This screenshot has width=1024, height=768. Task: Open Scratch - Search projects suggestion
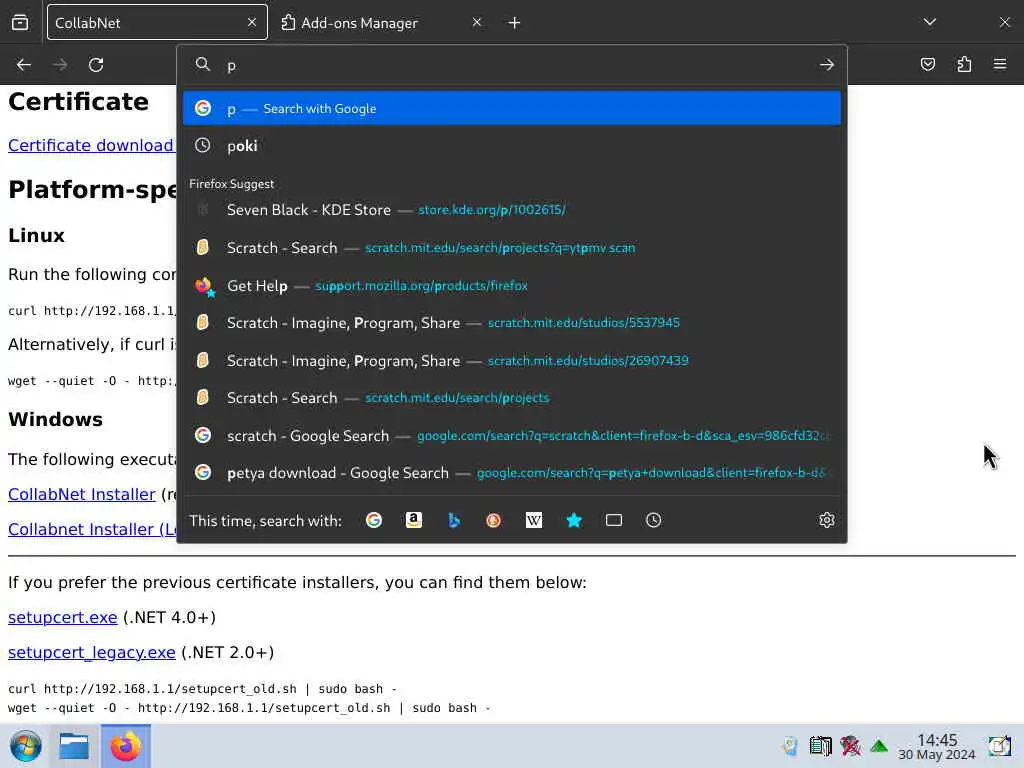pyautogui.click(x=512, y=398)
